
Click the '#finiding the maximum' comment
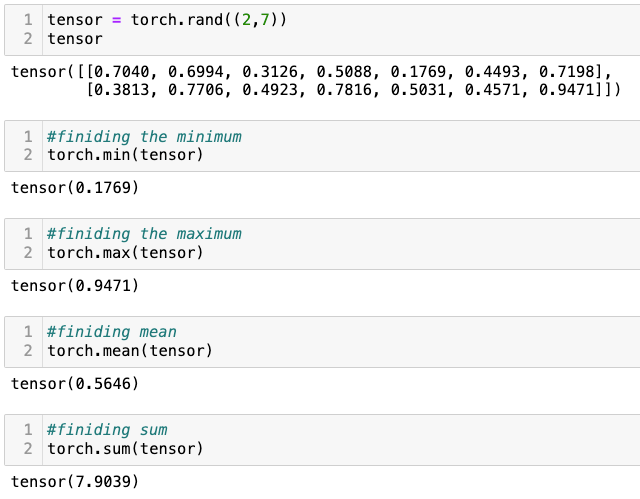pos(144,234)
